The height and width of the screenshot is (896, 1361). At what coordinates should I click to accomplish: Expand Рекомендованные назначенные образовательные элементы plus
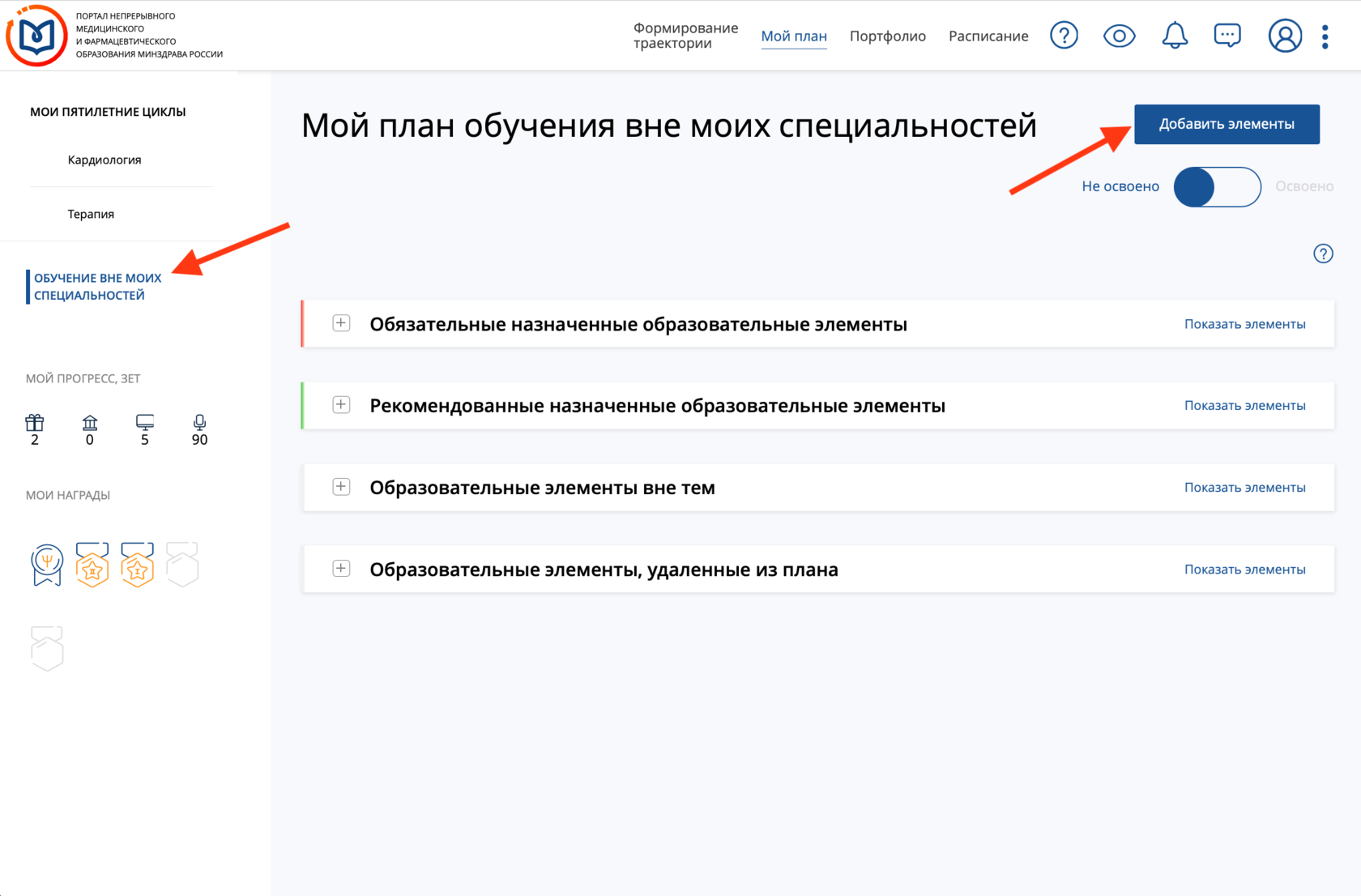pyautogui.click(x=341, y=404)
